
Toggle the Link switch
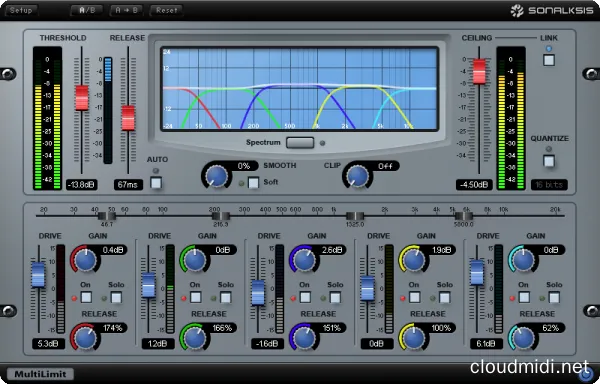[x=549, y=60]
